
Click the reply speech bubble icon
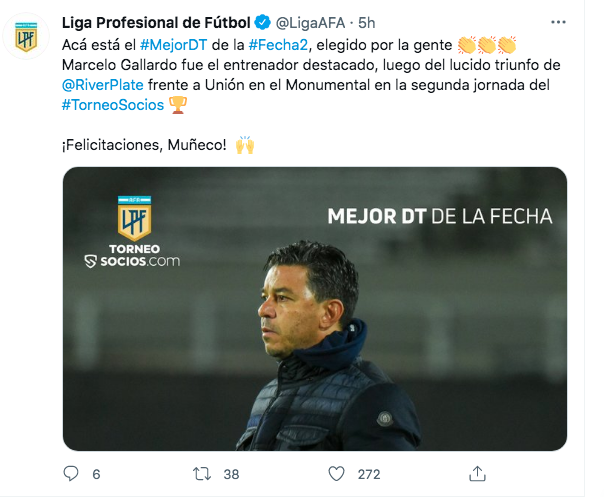[71, 473]
